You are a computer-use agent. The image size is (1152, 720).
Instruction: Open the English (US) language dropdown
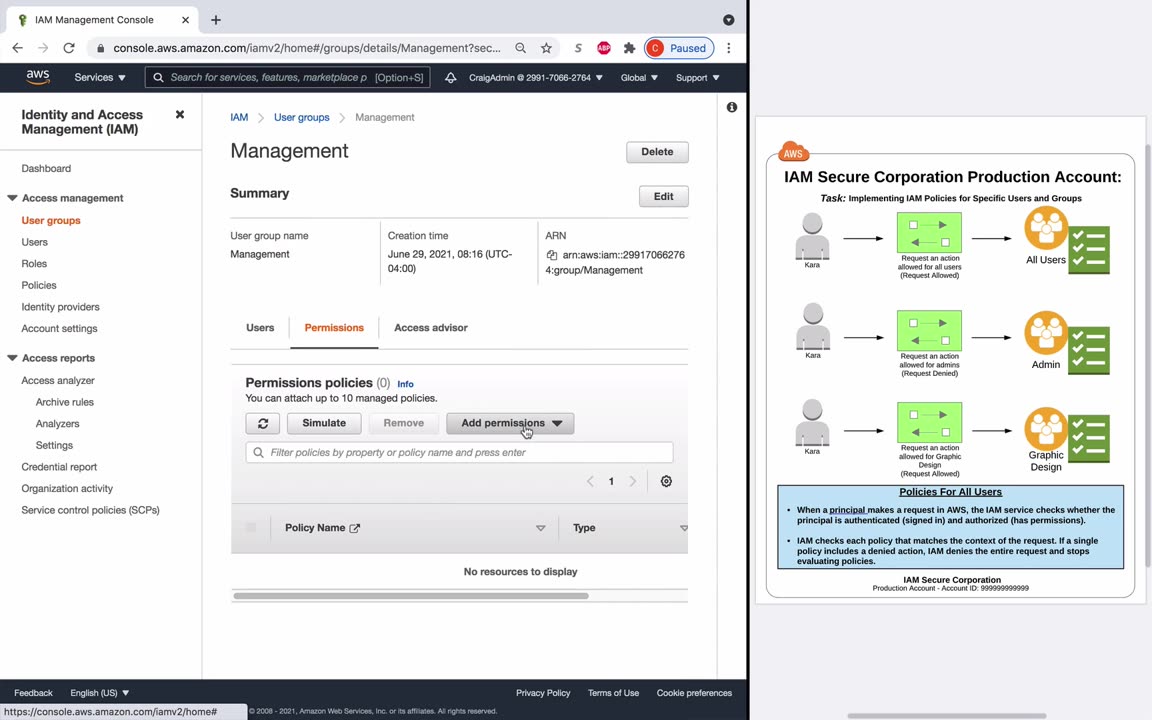tap(99, 693)
